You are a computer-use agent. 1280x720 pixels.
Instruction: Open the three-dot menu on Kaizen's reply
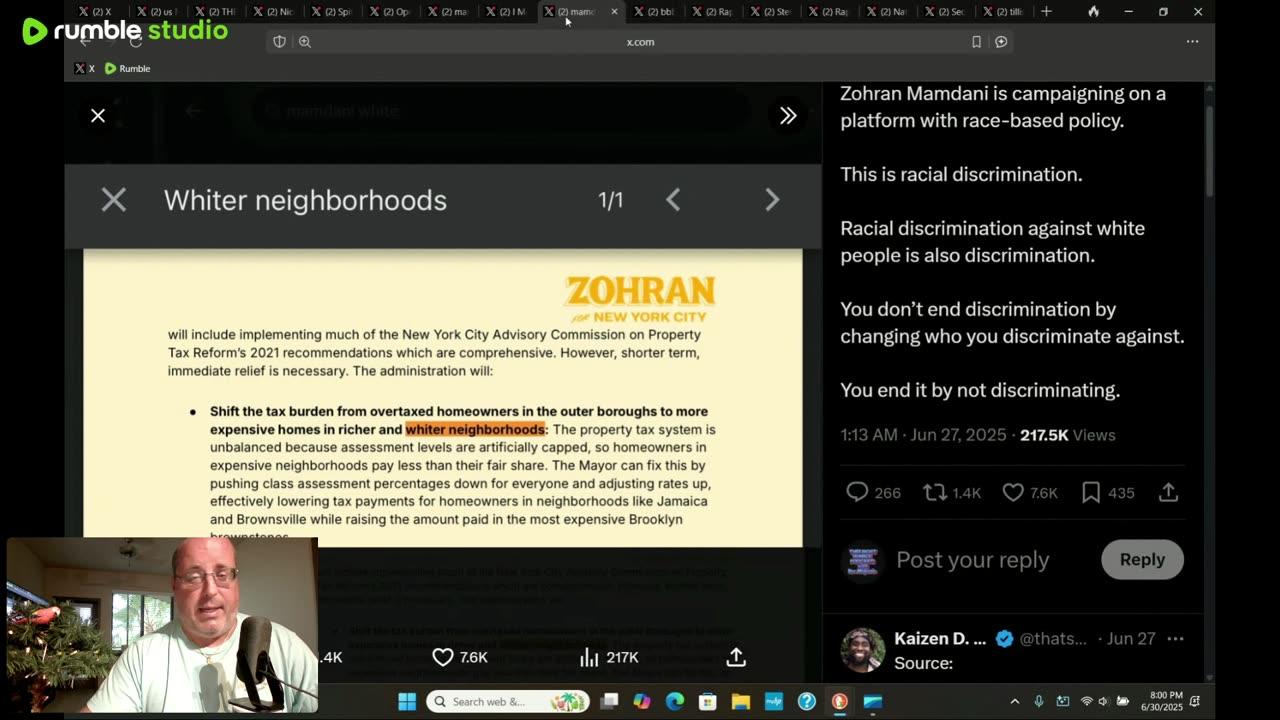pyautogui.click(x=1175, y=639)
